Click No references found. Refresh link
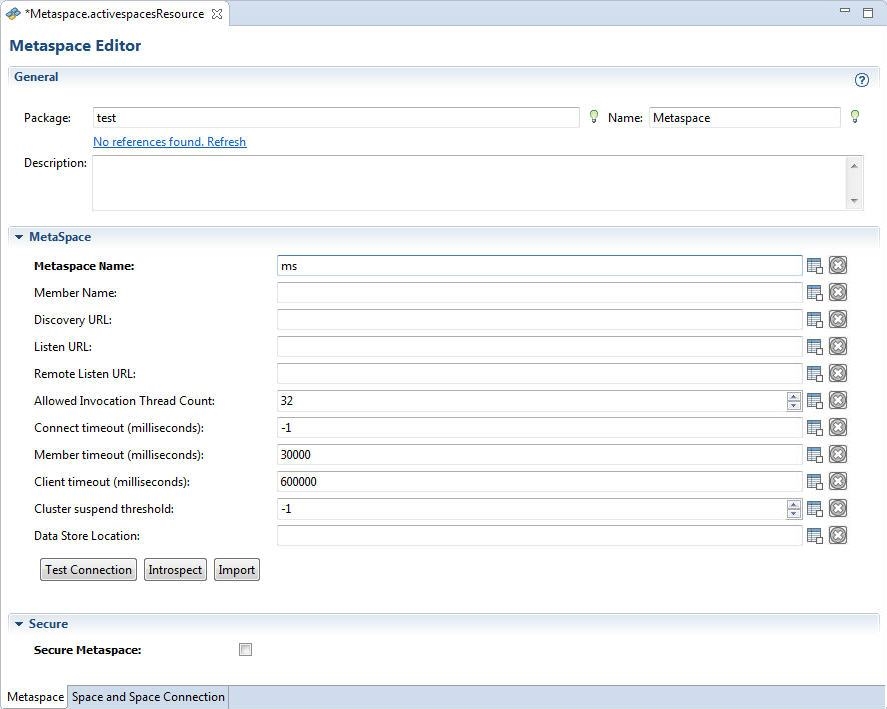The width and height of the screenshot is (887, 709). (x=170, y=142)
